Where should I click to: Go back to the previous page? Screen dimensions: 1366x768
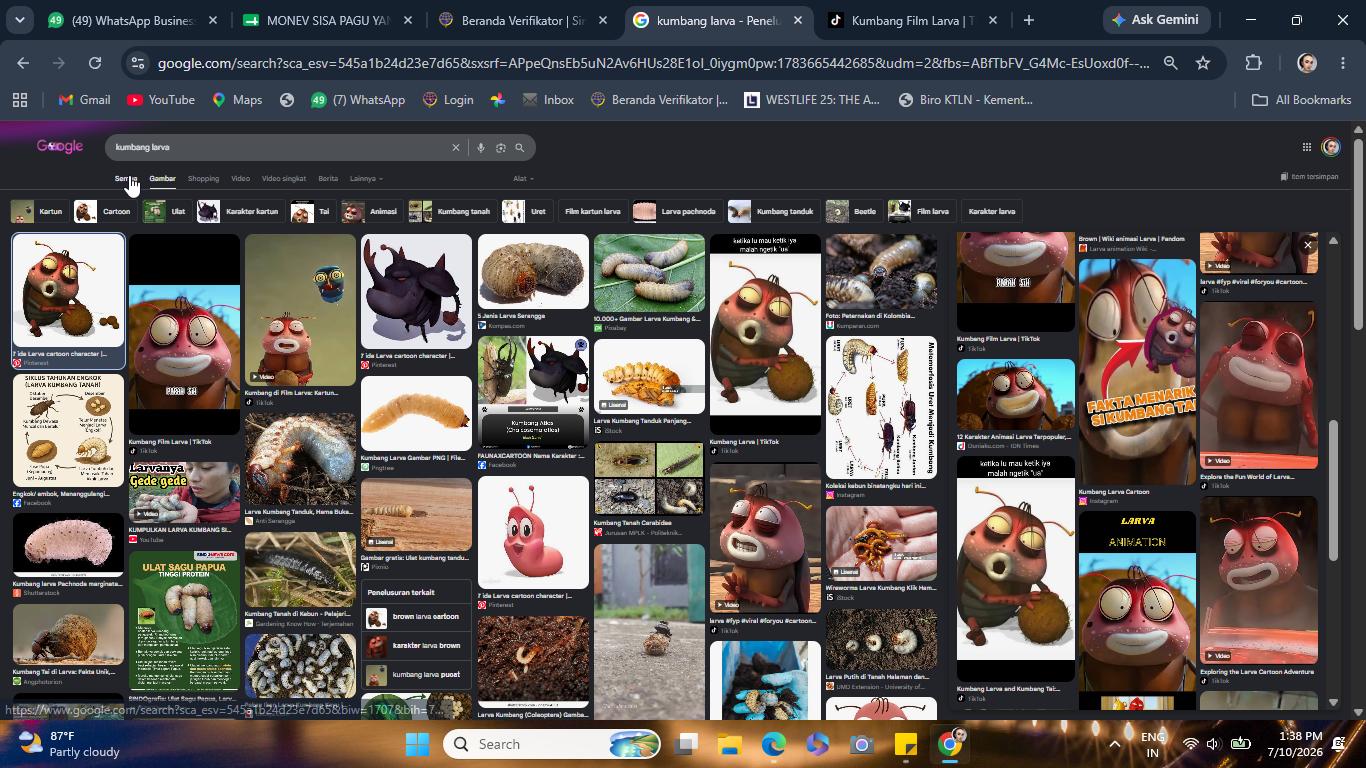[x=23, y=63]
